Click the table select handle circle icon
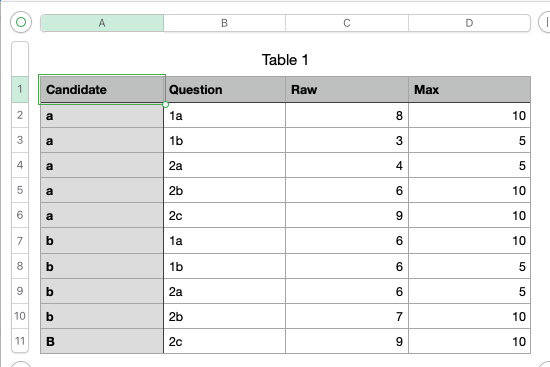The image size is (550, 367). pos(21,22)
